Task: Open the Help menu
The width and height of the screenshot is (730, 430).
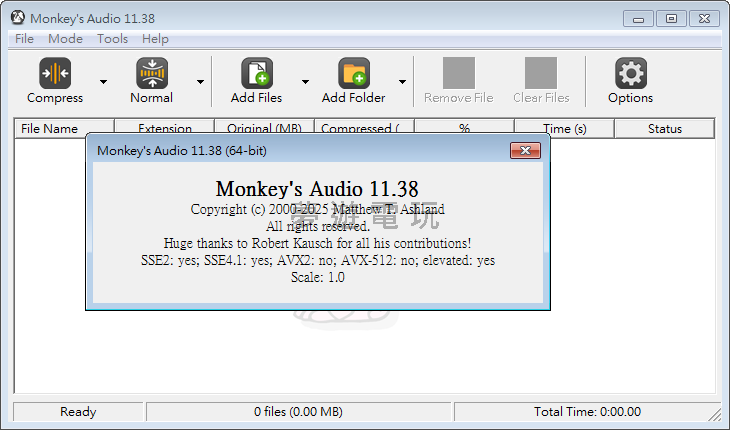Action: click(155, 39)
